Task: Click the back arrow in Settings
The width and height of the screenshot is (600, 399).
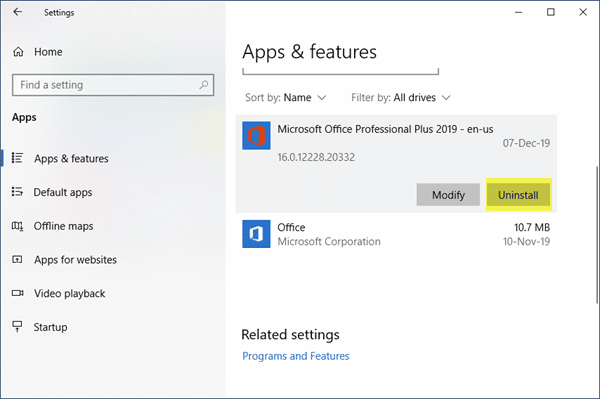Action: pyautogui.click(x=18, y=12)
